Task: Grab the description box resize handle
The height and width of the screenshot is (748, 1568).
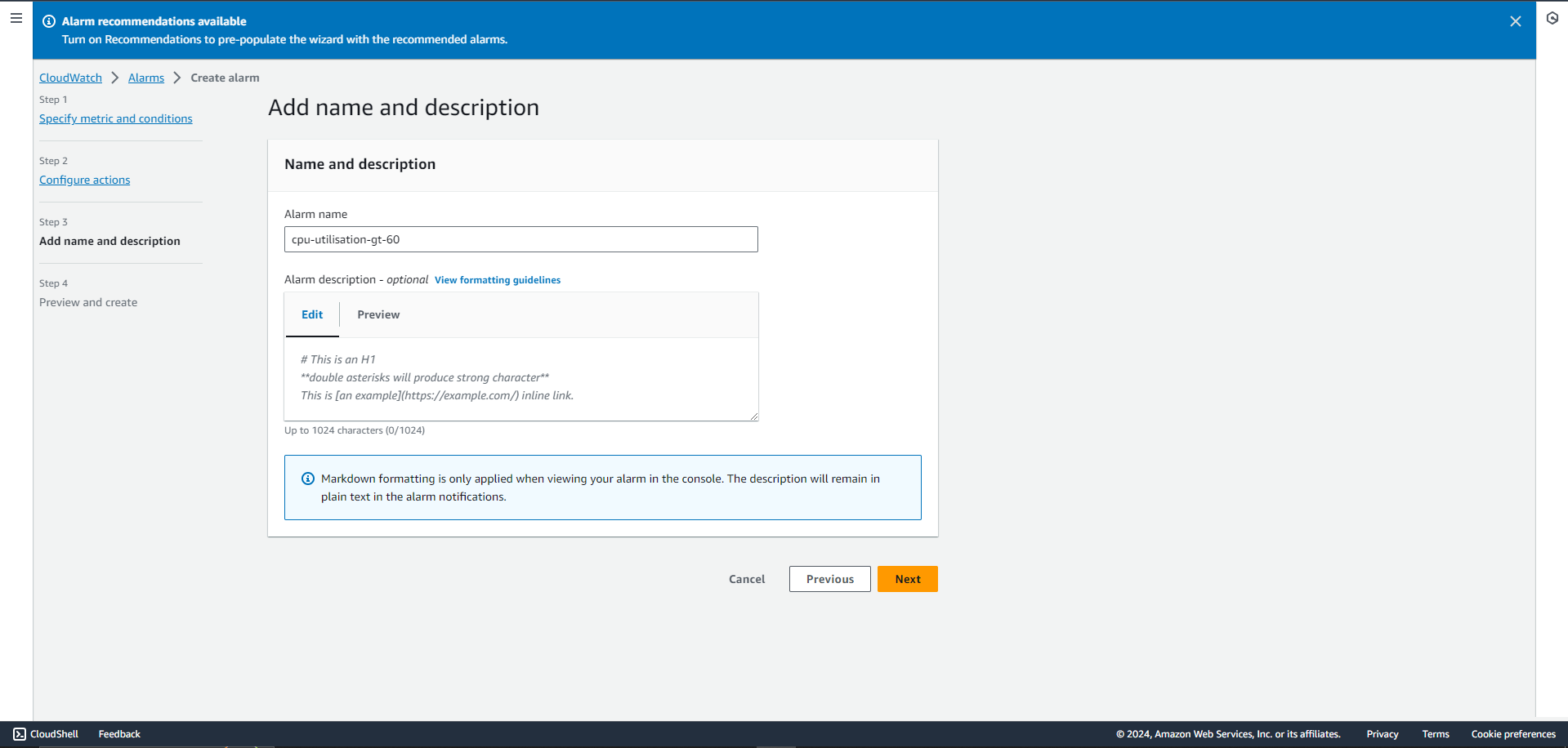Action: coord(753,416)
